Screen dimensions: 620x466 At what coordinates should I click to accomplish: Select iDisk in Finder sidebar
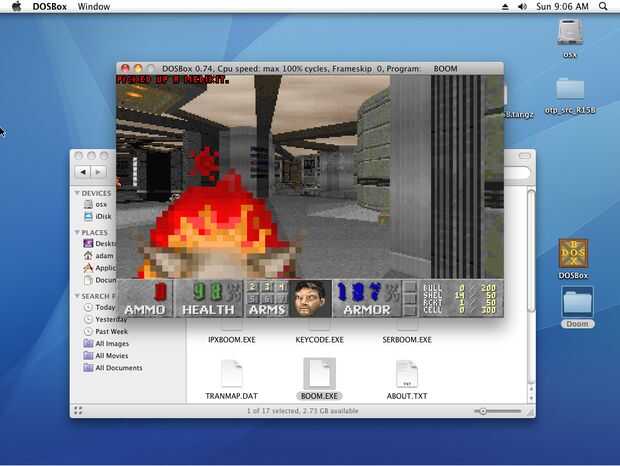click(x=98, y=216)
